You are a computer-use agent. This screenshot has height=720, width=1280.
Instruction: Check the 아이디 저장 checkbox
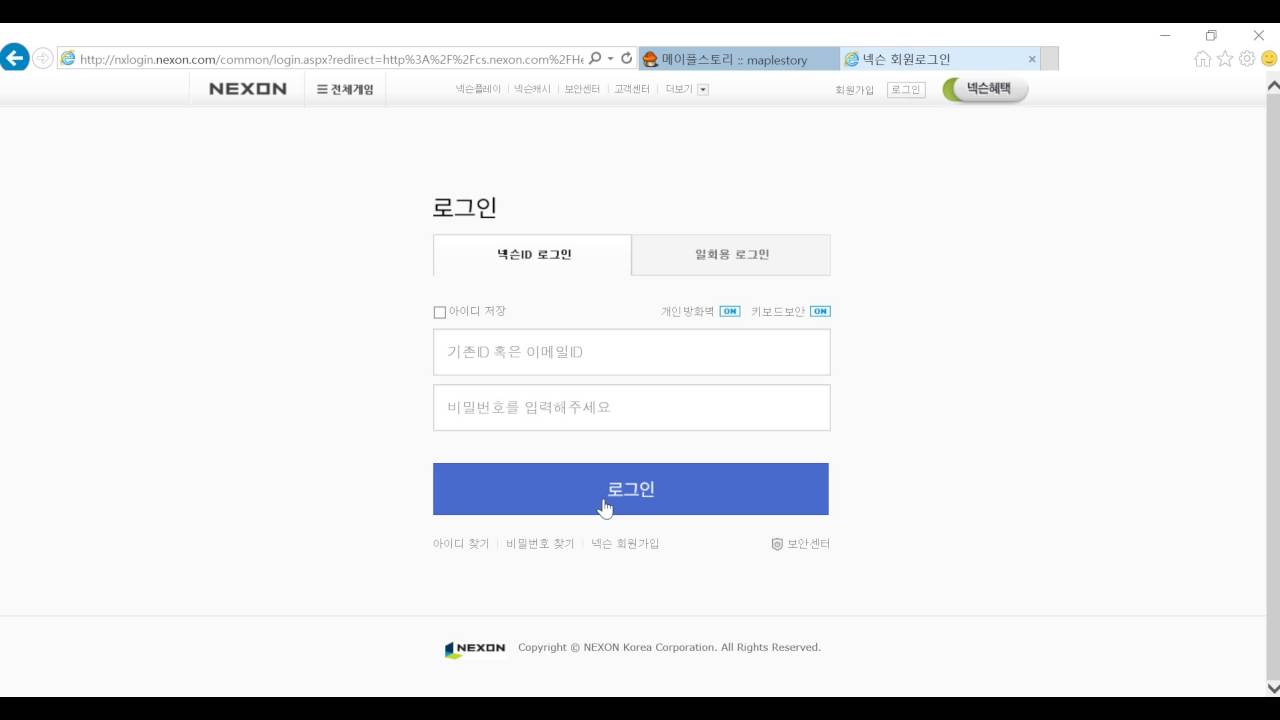coord(439,312)
